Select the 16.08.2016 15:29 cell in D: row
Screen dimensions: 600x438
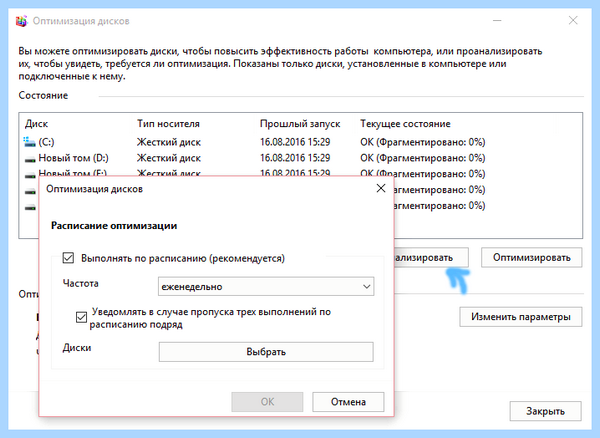[x=295, y=158]
